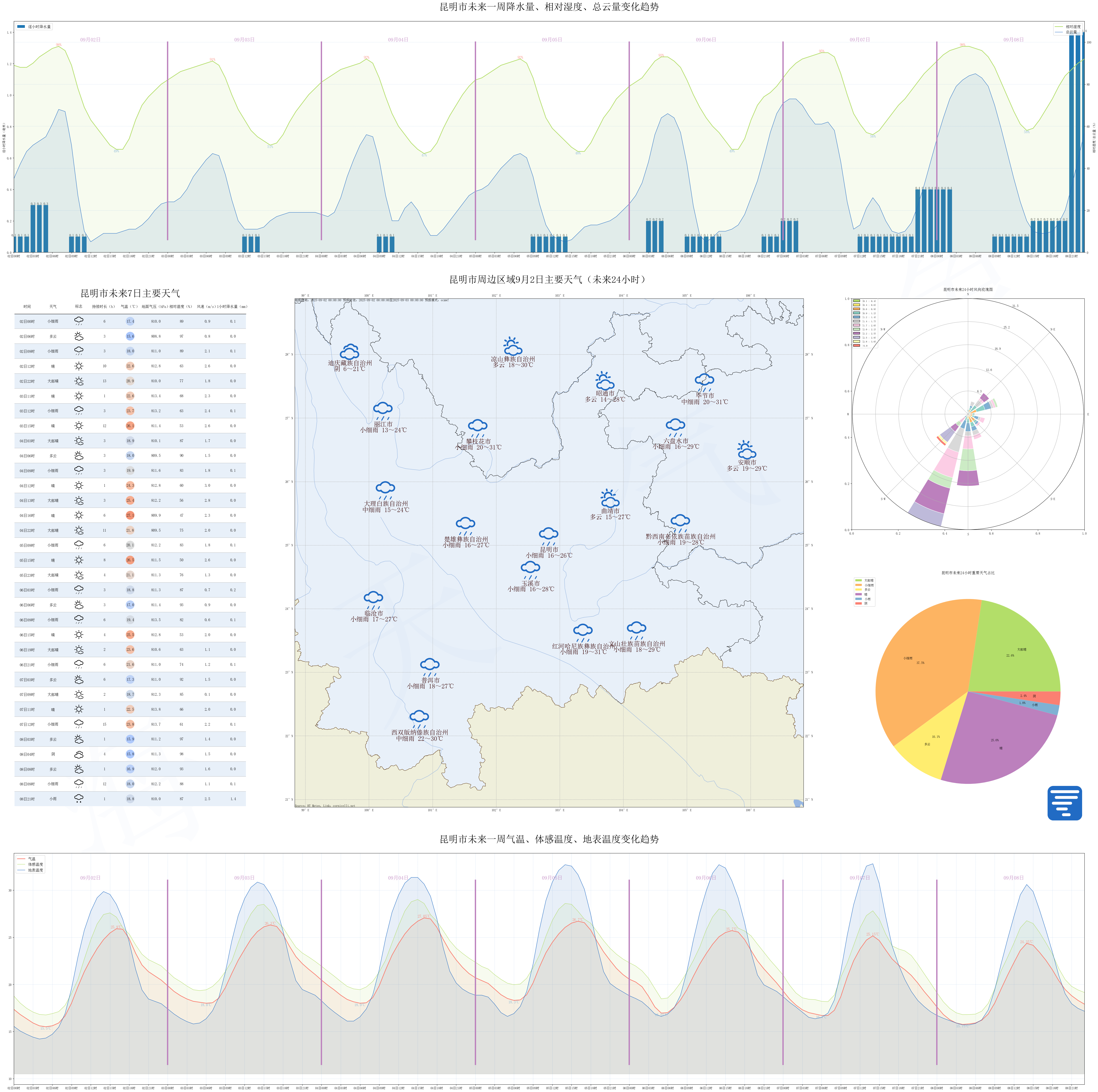Select the cloudy icon in the 02日06时 row
The image size is (1098, 1092).
79,336
